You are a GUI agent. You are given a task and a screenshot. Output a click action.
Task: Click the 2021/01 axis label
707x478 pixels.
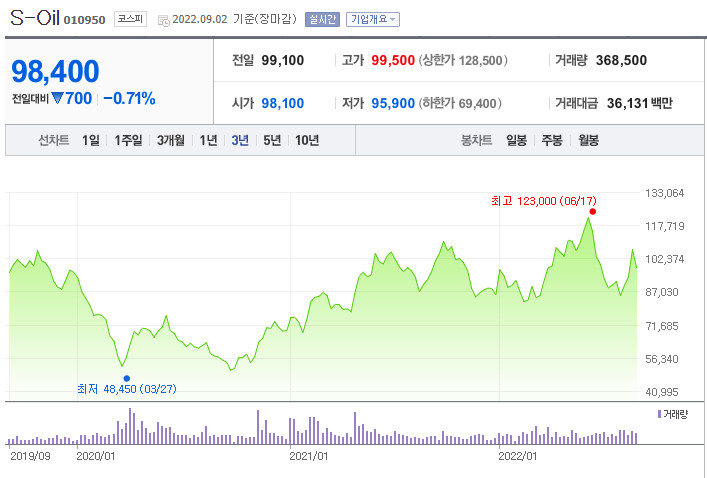point(309,456)
